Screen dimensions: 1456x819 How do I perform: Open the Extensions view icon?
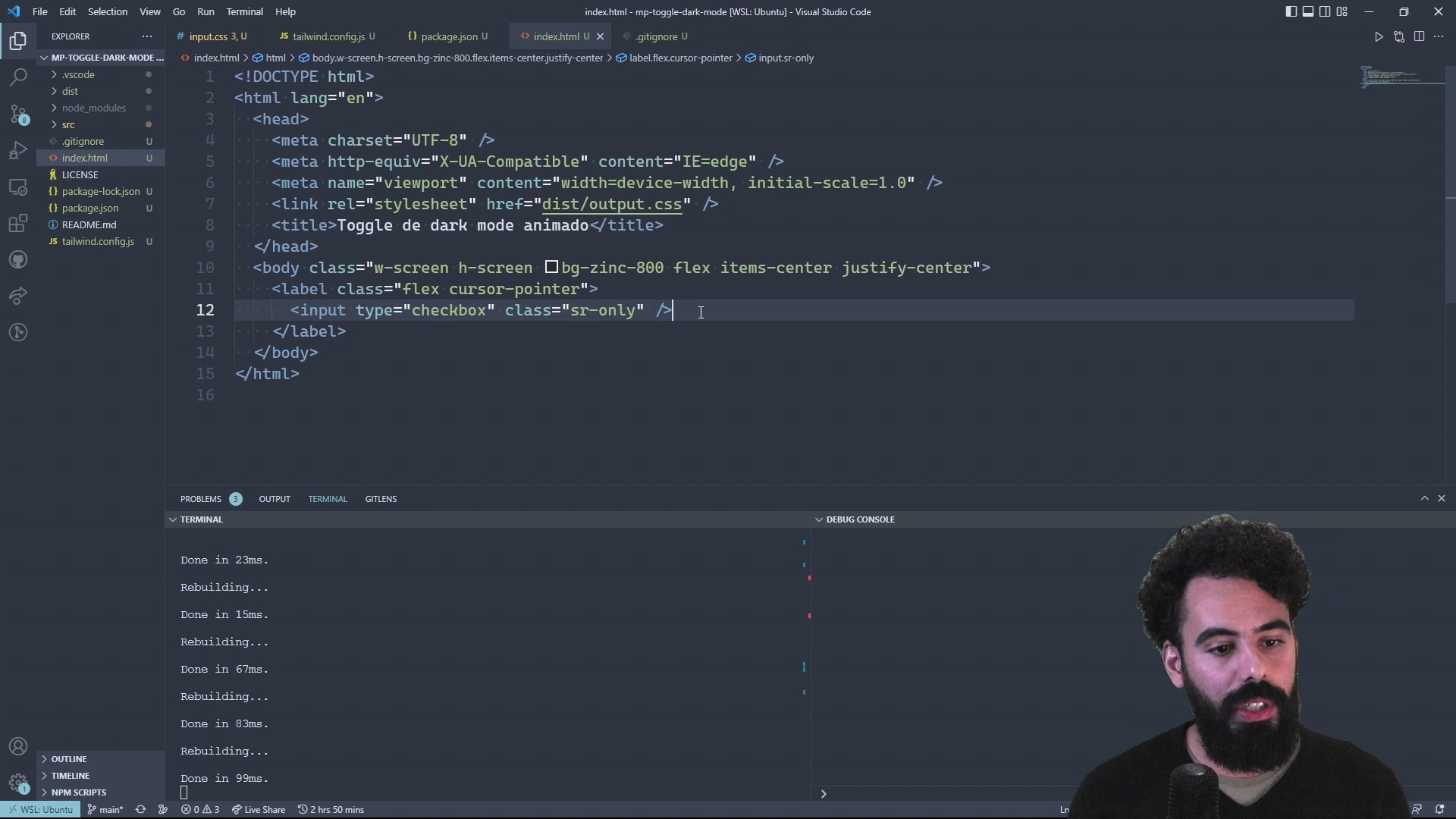pos(18,224)
